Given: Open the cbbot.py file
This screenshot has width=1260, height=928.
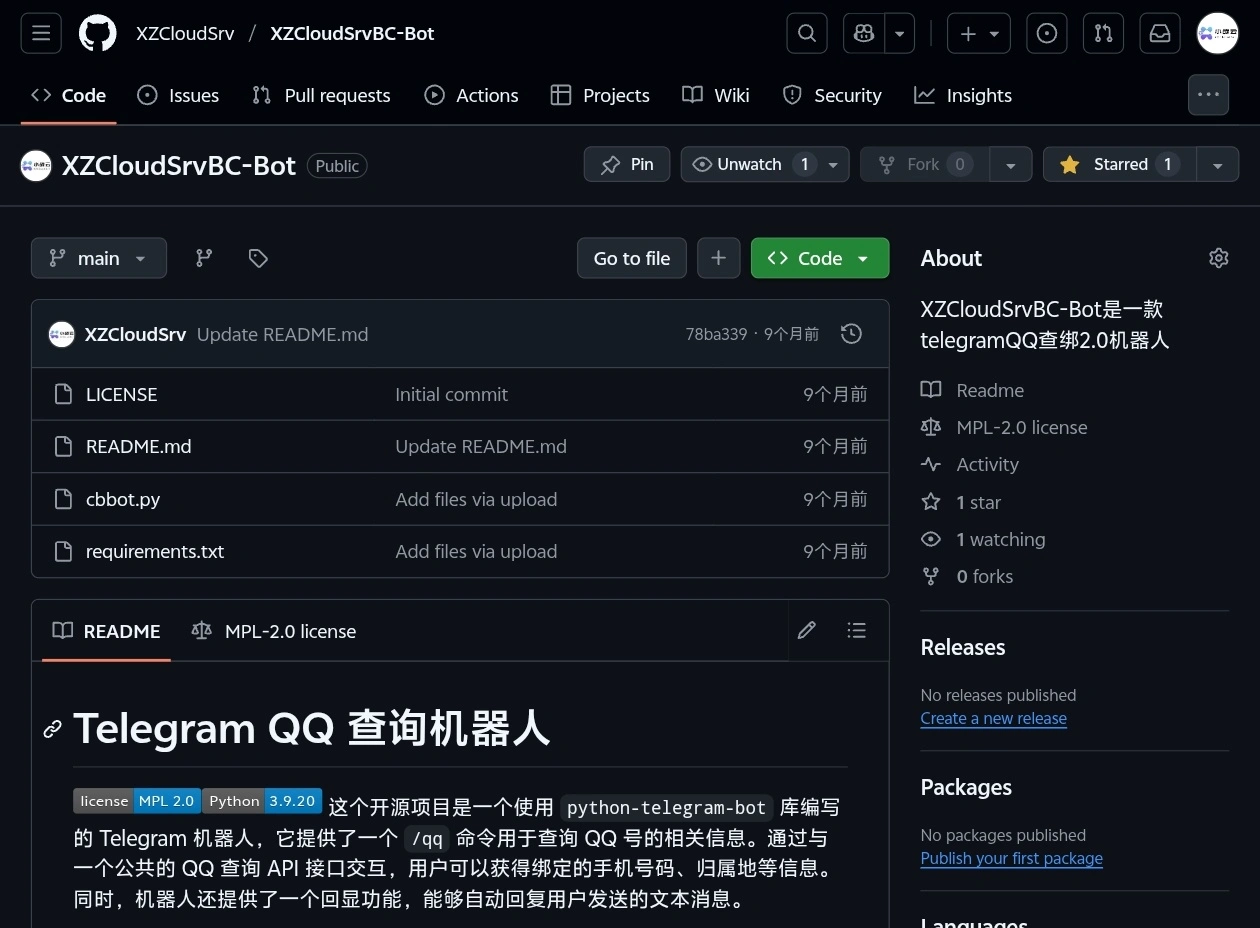Looking at the screenshot, I should pos(122,499).
